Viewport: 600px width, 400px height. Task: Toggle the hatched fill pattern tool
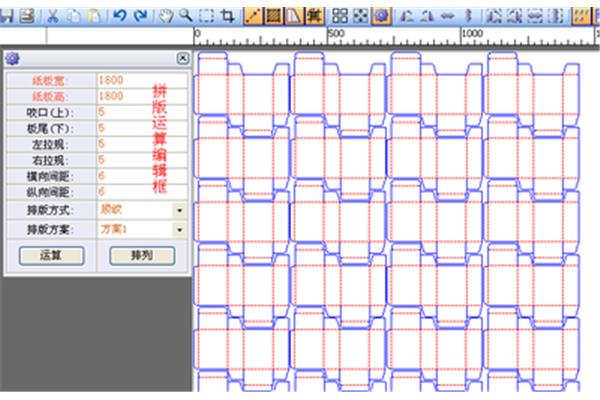click(274, 16)
